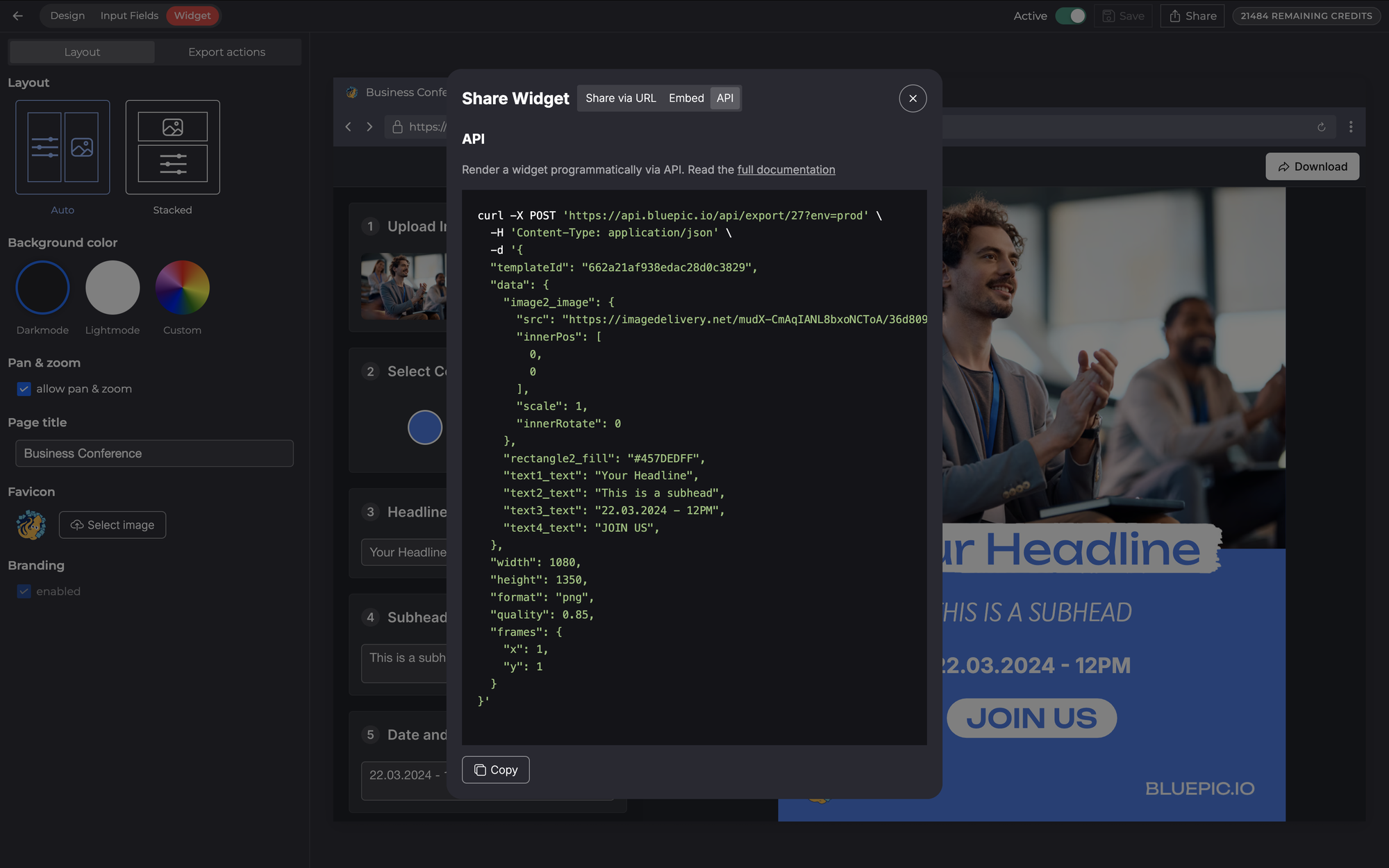The width and height of the screenshot is (1389, 868).
Task: Click the date input showing 22.03.2024
Action: pyautogui.click(x=404, y=781)
